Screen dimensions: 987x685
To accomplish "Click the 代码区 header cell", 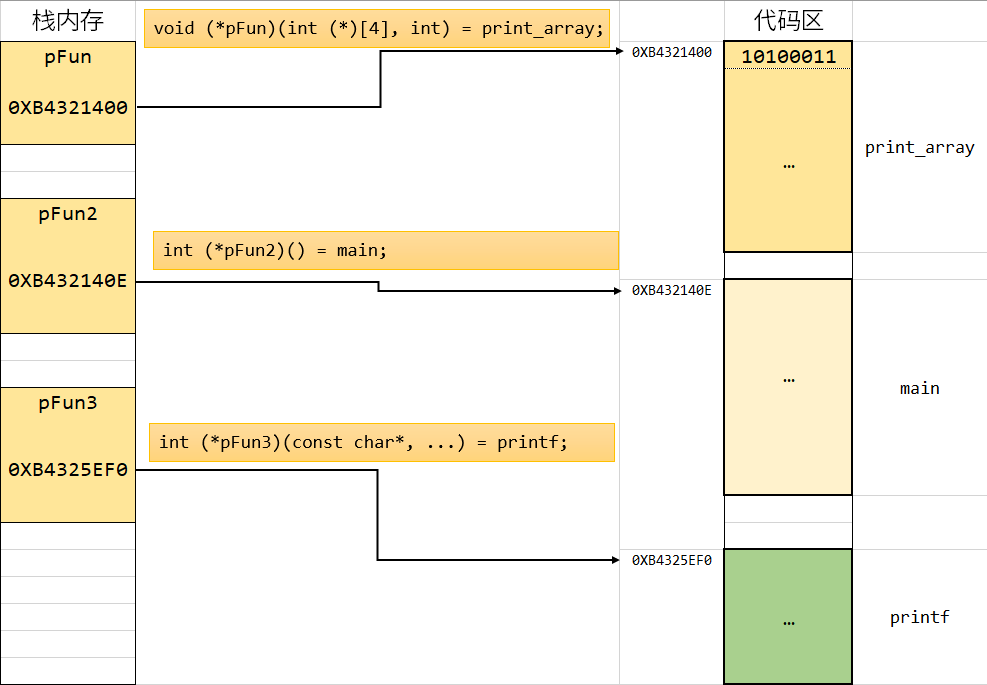I will click(x=788, y=21).
